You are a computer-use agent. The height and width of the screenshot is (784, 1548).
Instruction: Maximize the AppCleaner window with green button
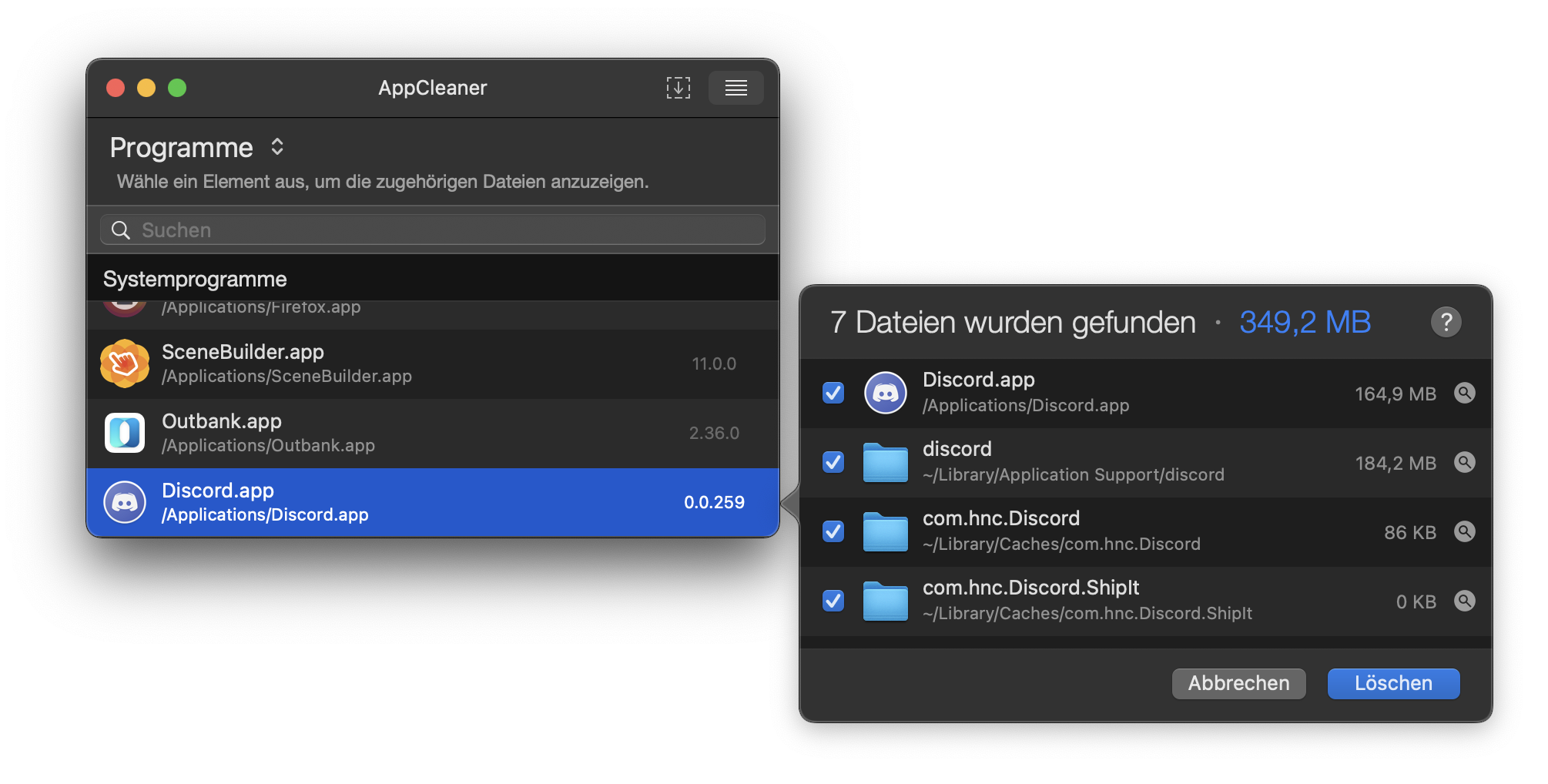pyautogui.click(x=177, y=88)
